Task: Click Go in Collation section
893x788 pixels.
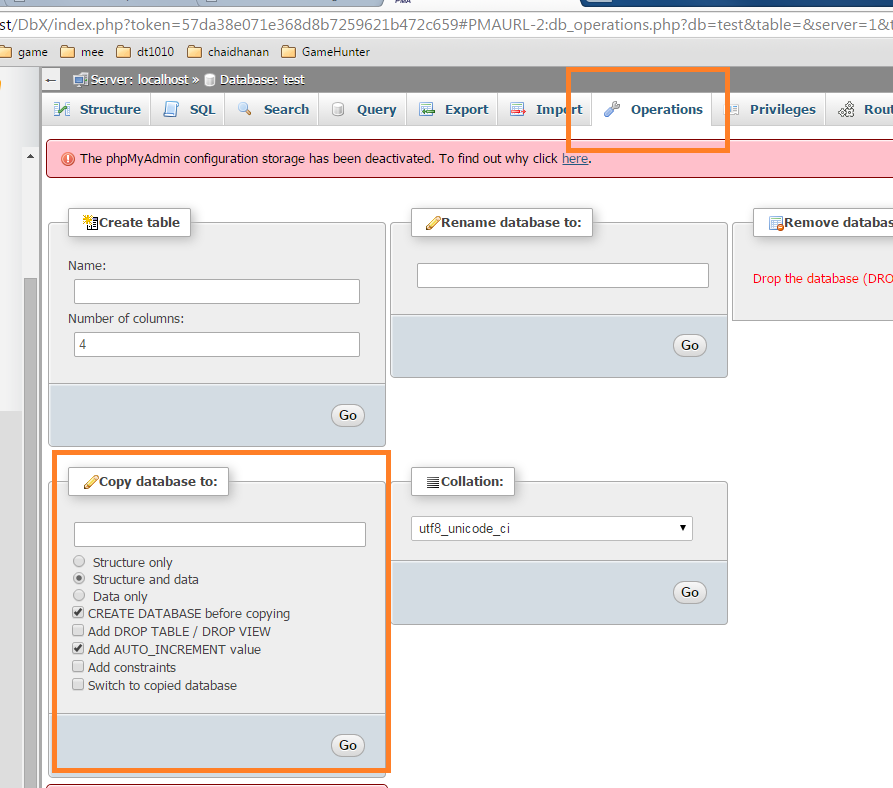Action: (690, 592)
